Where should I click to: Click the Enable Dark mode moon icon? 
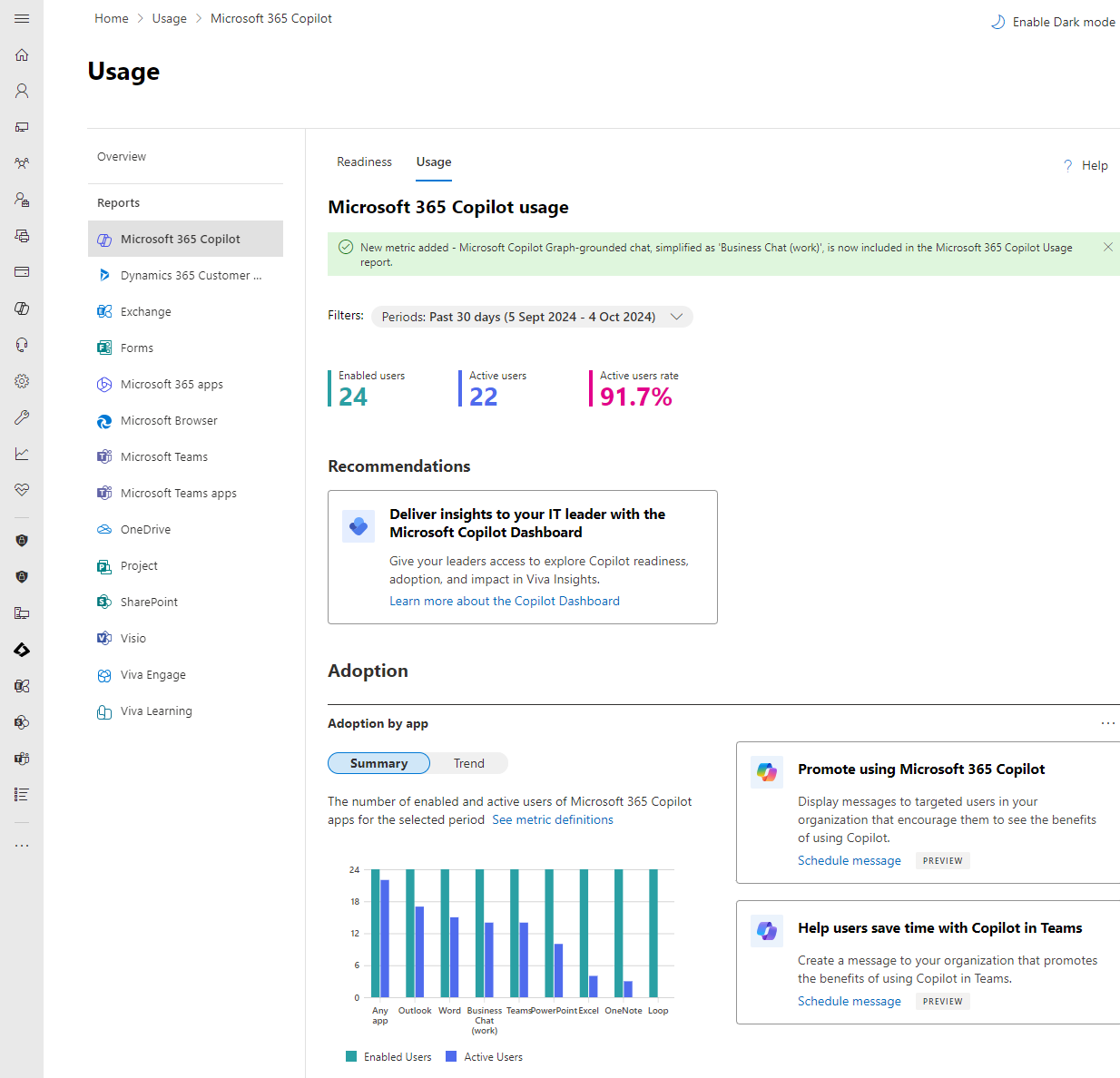click(997, 22)
